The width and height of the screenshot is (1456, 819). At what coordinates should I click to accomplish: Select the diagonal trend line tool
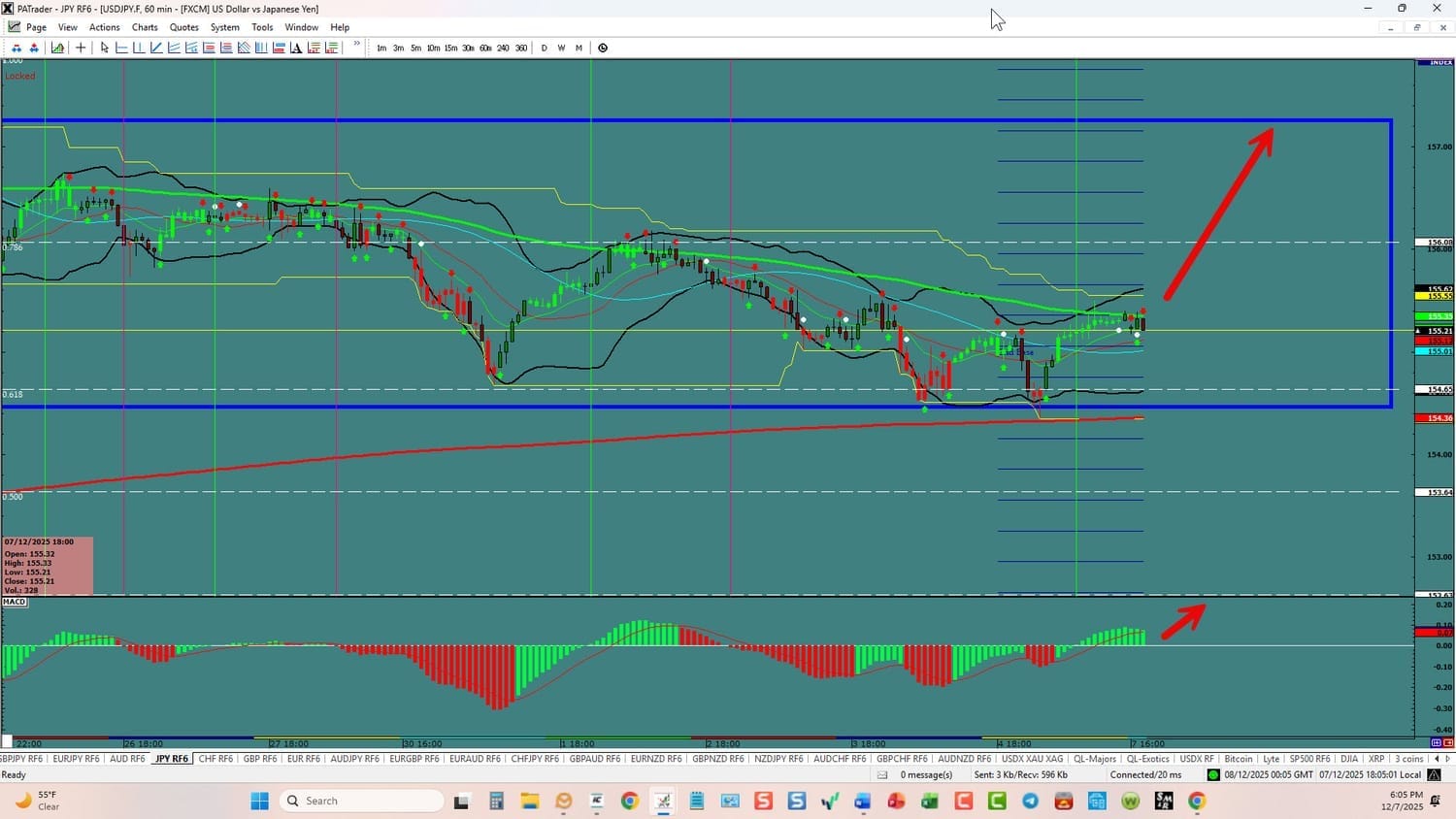tap(156, 48)
